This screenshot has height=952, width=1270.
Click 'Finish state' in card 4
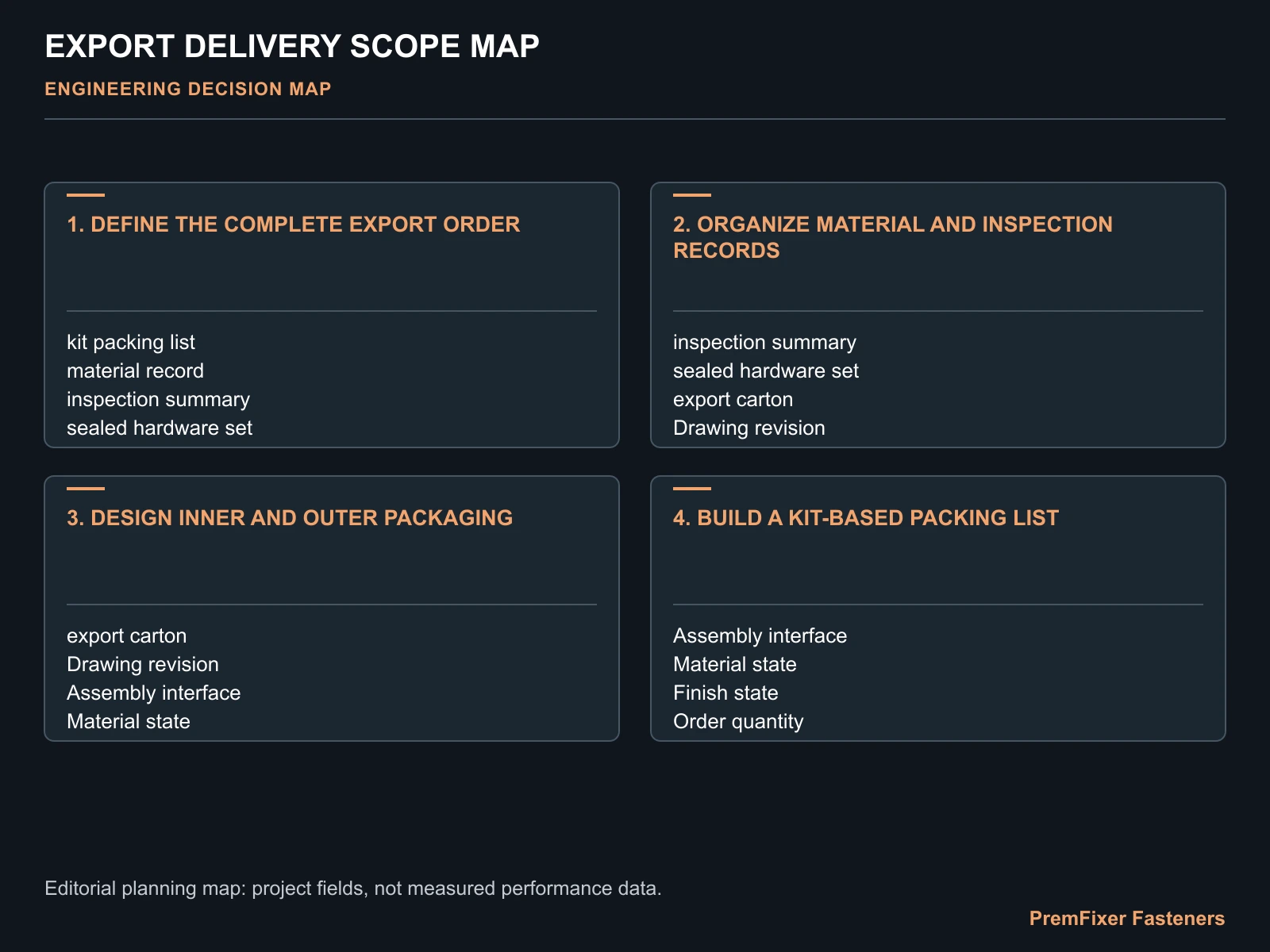click(x=726, y=693)
